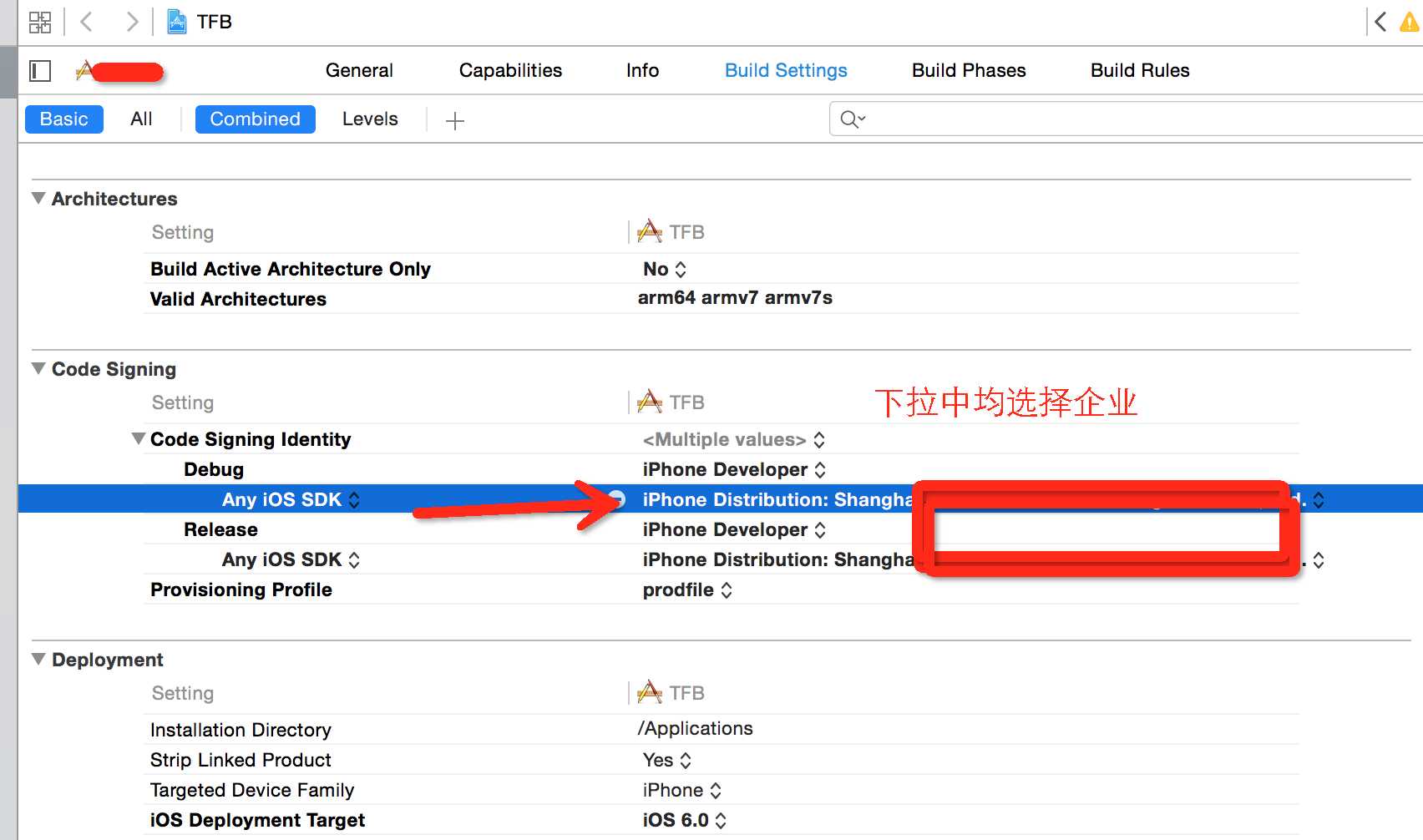Click TFB target icon in Deployment header
Viewport: 1423px width, 840px height.
pos(650,692)
